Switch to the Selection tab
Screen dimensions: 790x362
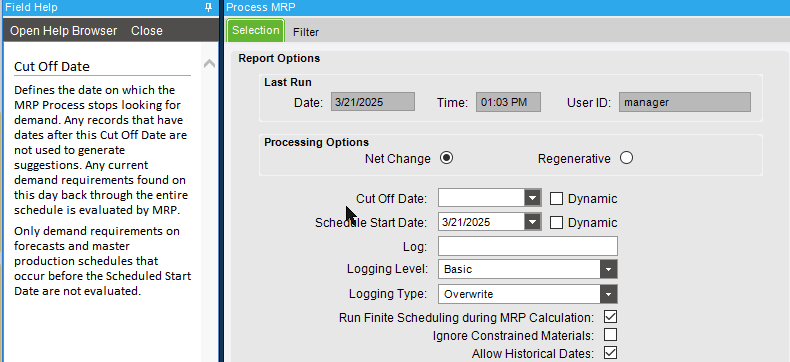point(255,30)
